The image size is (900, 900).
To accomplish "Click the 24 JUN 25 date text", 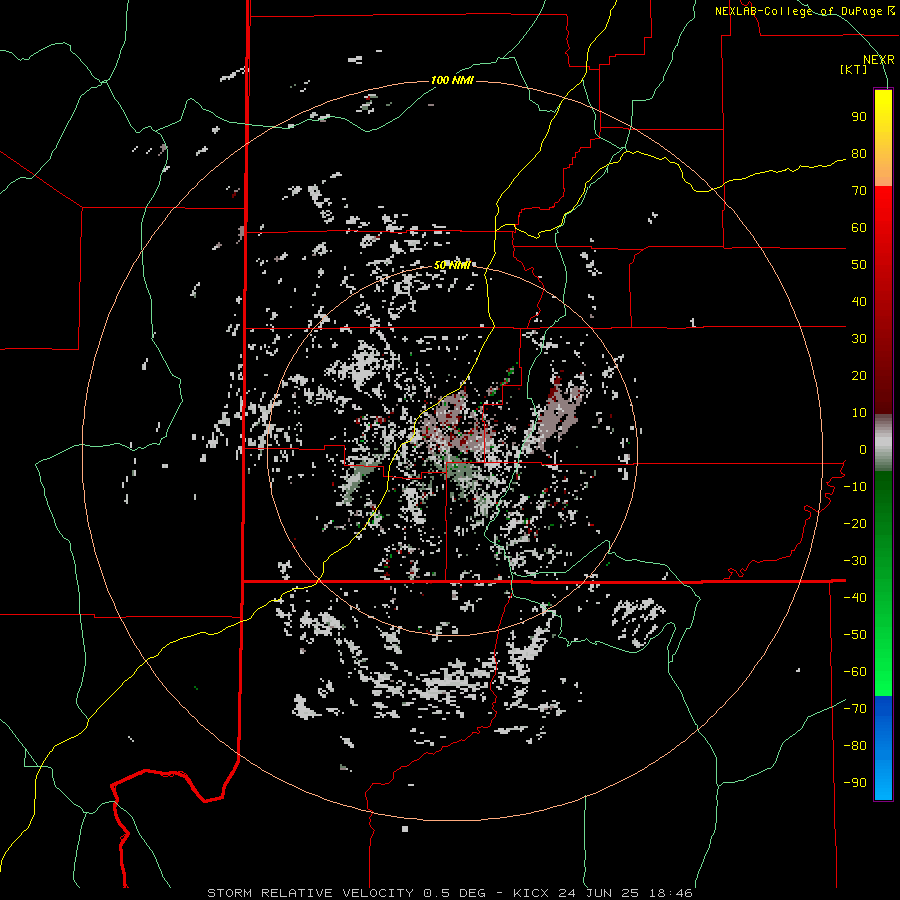I will [601, 893].
